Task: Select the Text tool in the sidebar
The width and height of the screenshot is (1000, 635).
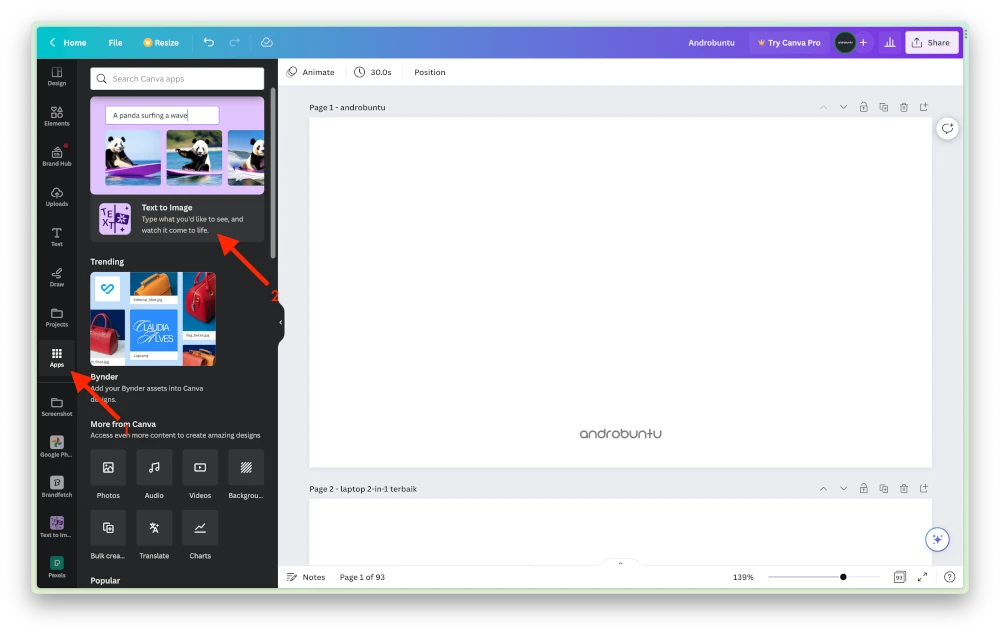Action: click(56, 234)
